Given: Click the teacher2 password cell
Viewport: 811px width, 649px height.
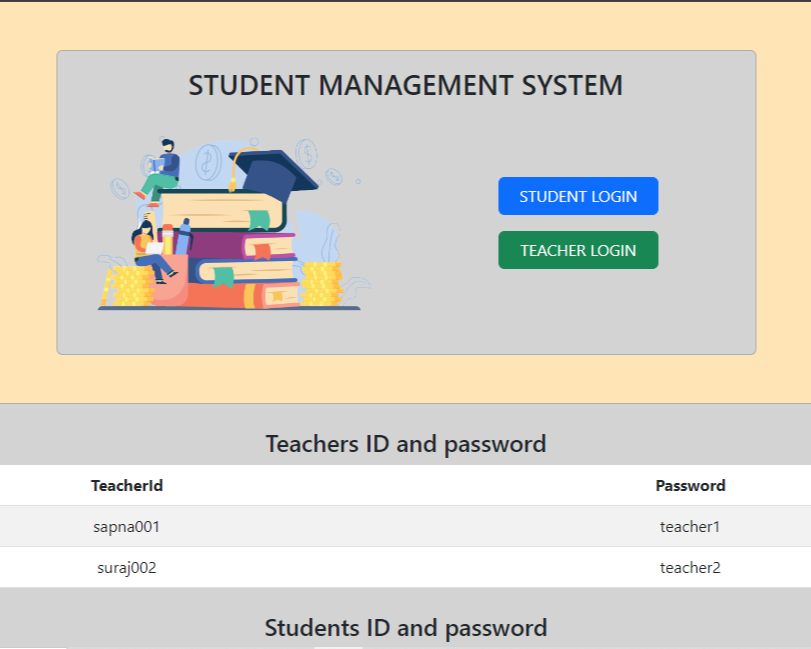Looking at the screenshot, I should coord(690,568).
